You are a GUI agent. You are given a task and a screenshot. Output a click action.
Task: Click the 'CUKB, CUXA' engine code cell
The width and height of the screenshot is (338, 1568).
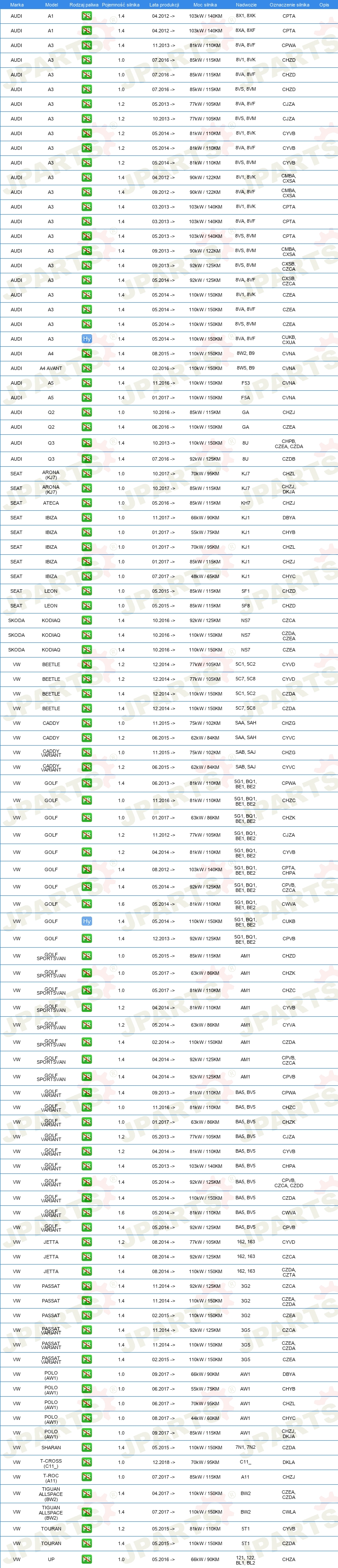pos(289,339)
